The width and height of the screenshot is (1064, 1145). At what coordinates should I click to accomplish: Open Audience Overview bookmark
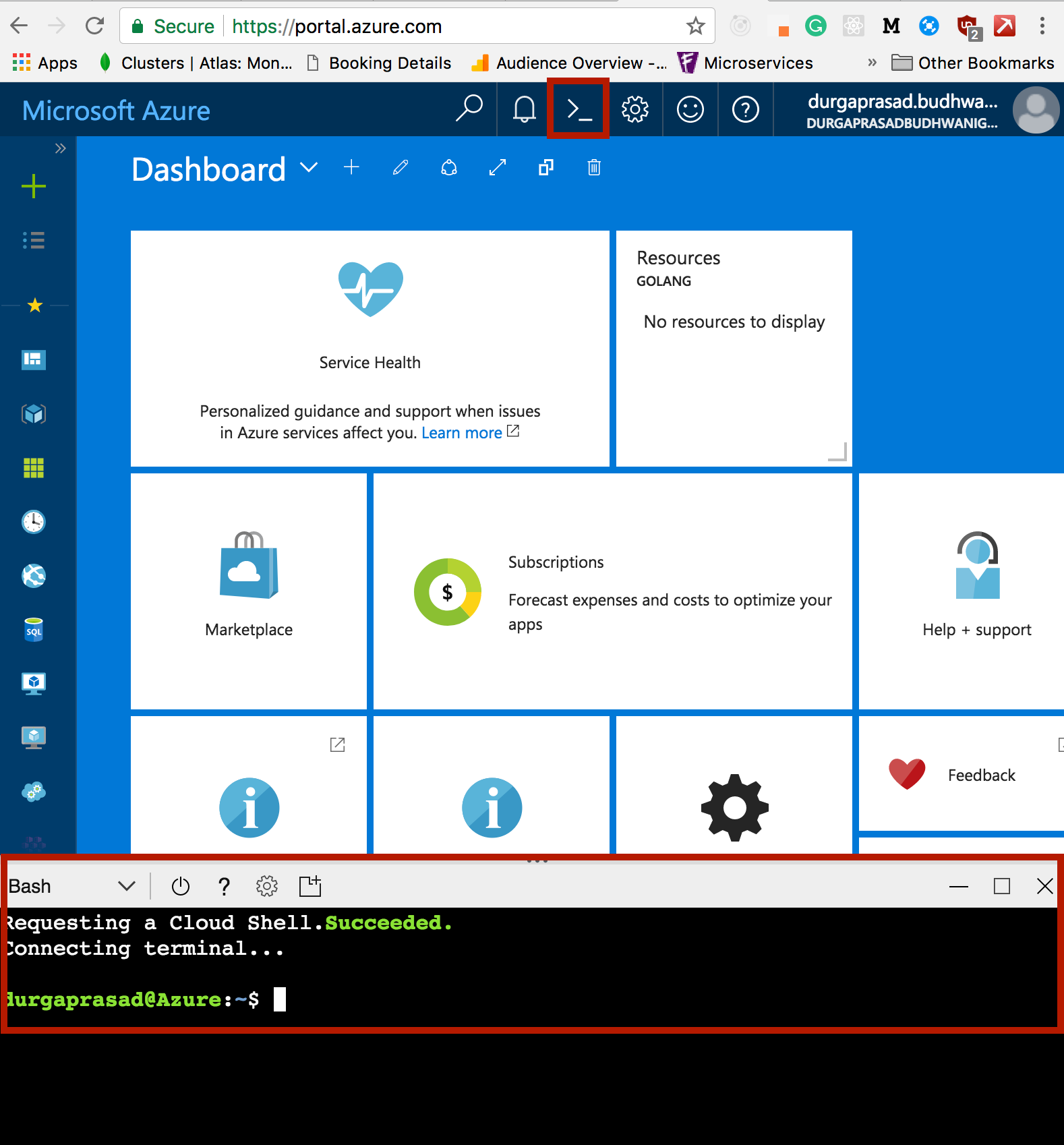(570, 63)
